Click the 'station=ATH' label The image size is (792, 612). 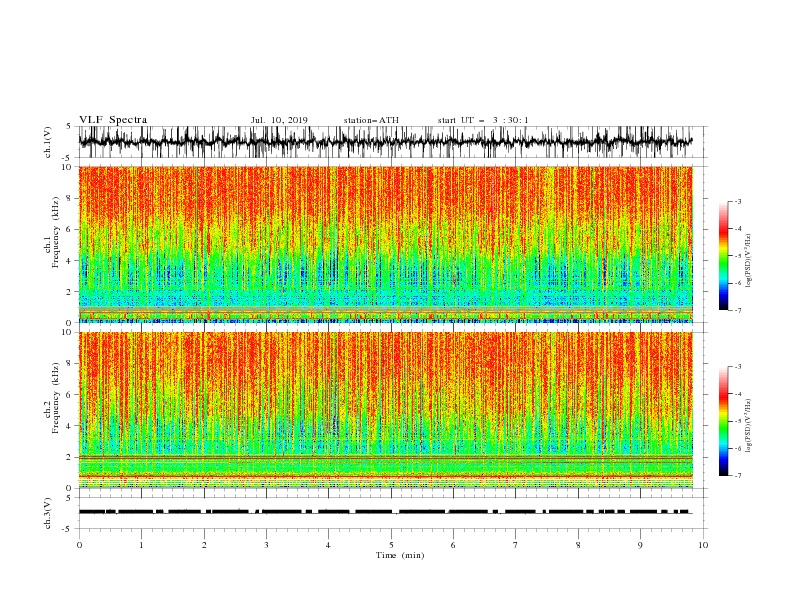pyautogui.click(x=371, y=120)
